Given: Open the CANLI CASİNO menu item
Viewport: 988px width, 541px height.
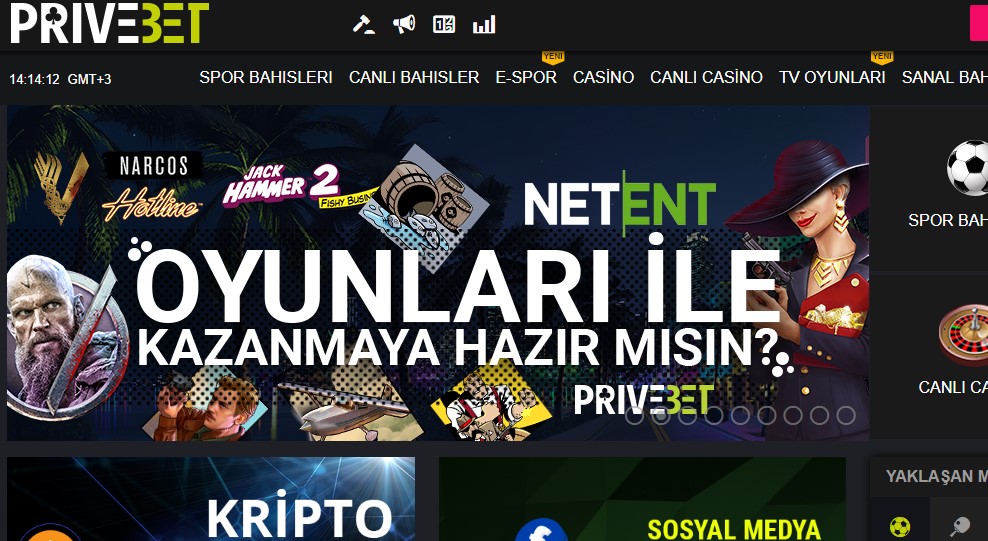Looking at the screenshot, I should [706, 77].
